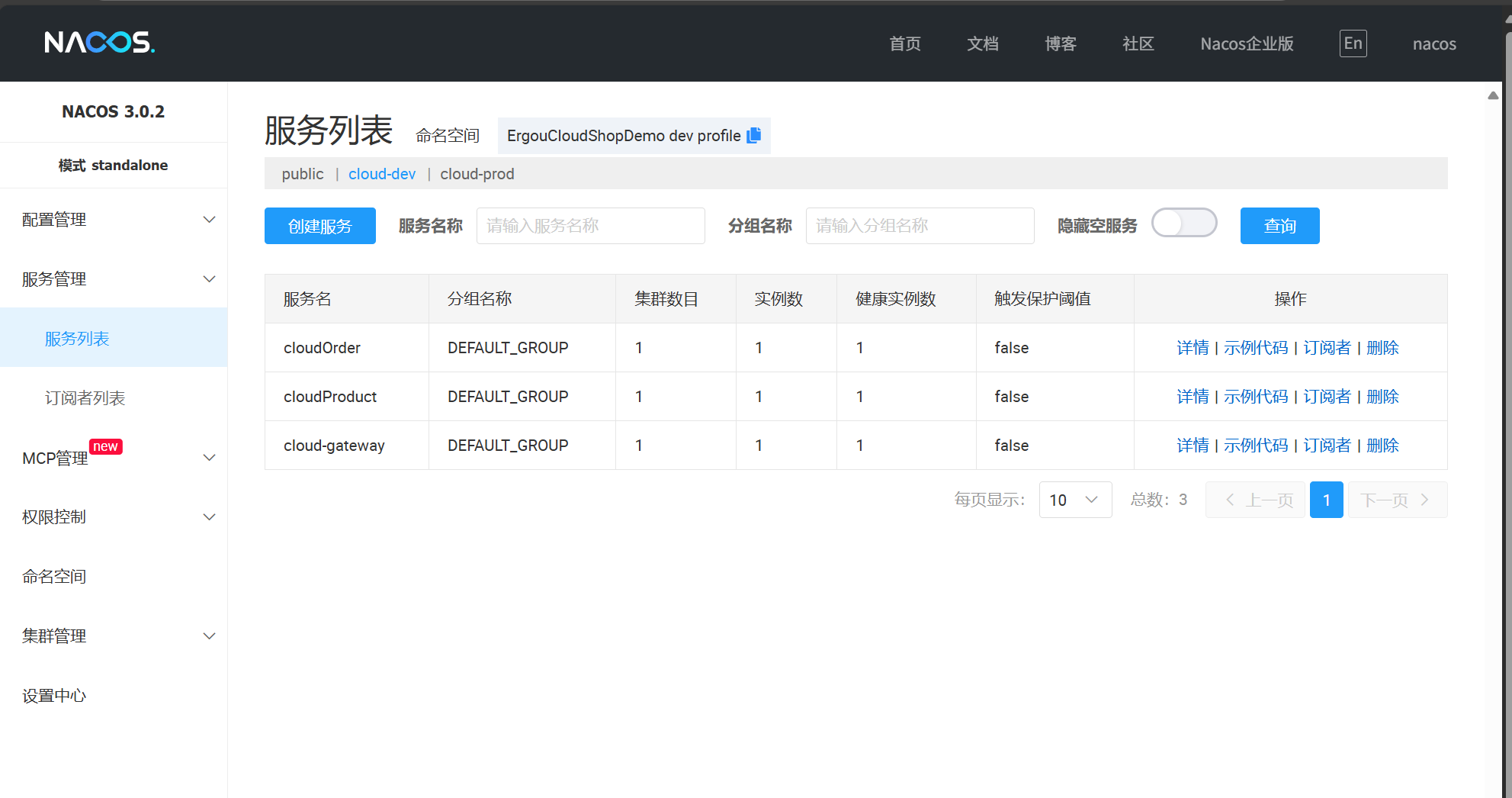Image resolution: width=1512 pixels, height=798 pixels.
Task: Open 详情 for cloudProduct
Action: 1193,397
